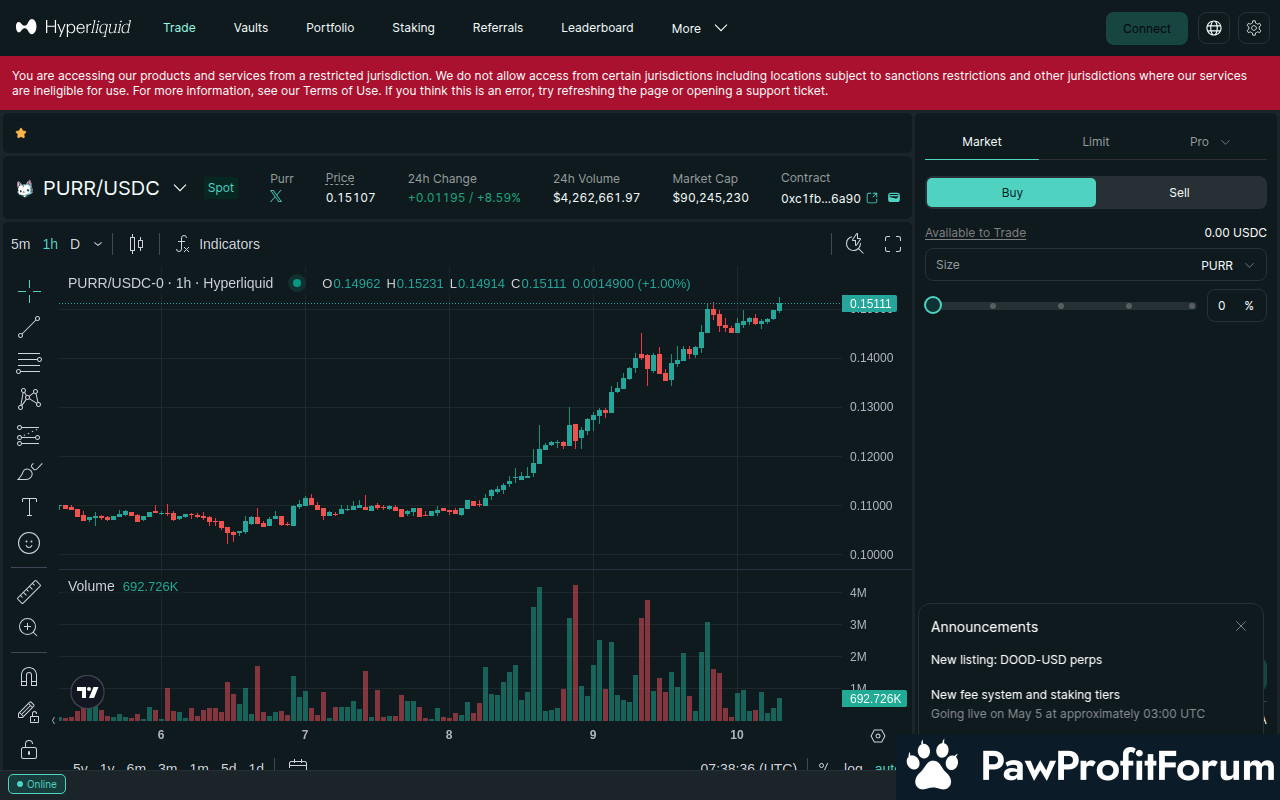The height and width of the screenshot is (800, 1280).
Task: Toggle the Buy order side
Action: 1011,192
